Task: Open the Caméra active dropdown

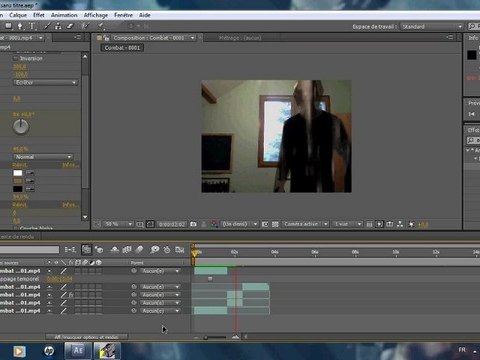Action: (x=305, y=224)
